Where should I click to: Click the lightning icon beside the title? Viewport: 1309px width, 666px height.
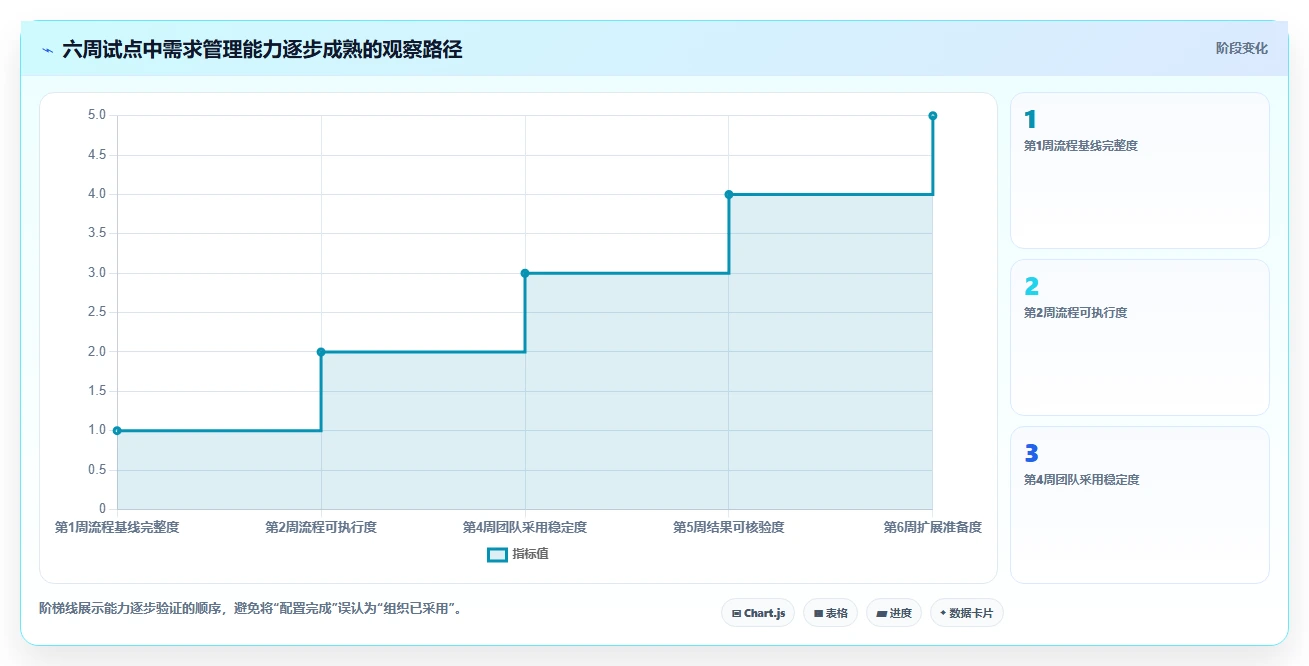47,49
